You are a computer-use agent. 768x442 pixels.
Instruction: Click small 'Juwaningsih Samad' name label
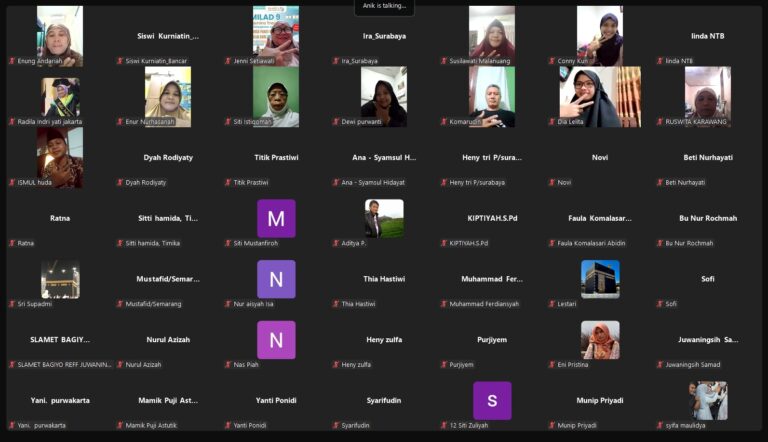point(693,365)
